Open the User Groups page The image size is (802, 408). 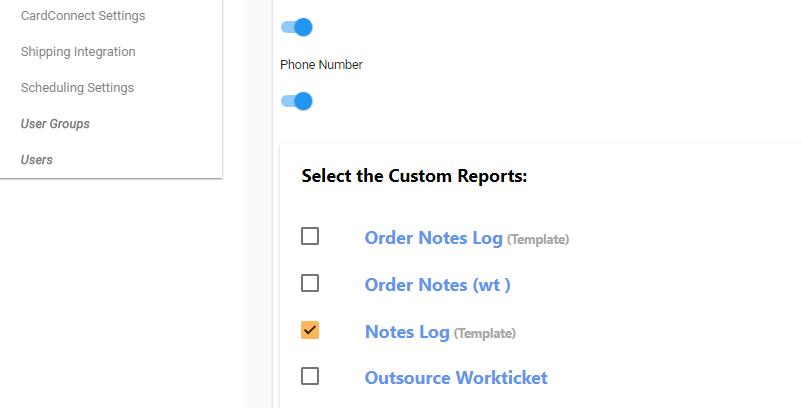55,124
